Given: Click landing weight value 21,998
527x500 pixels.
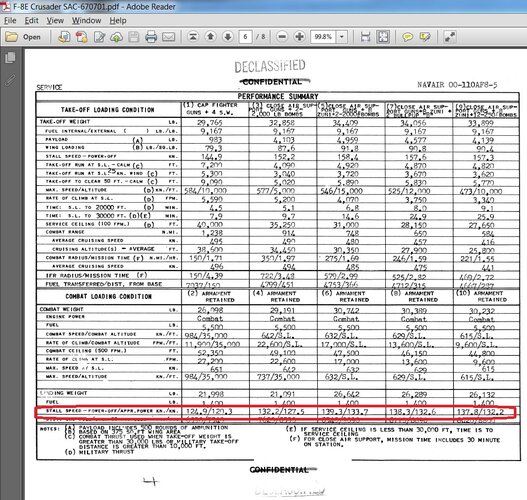Looking at the screenshot, I should (211, 394).
